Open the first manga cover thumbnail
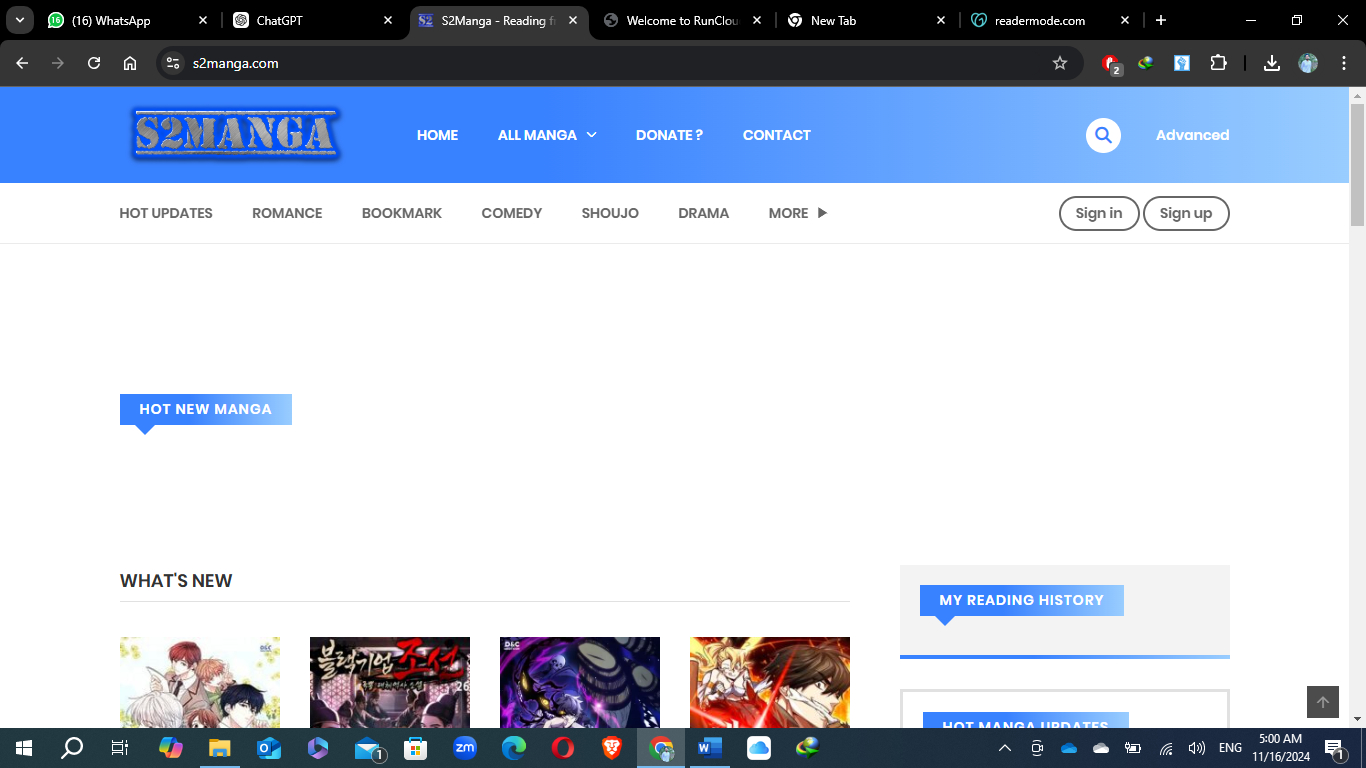 pyautogui.click(x=200, y=682)
